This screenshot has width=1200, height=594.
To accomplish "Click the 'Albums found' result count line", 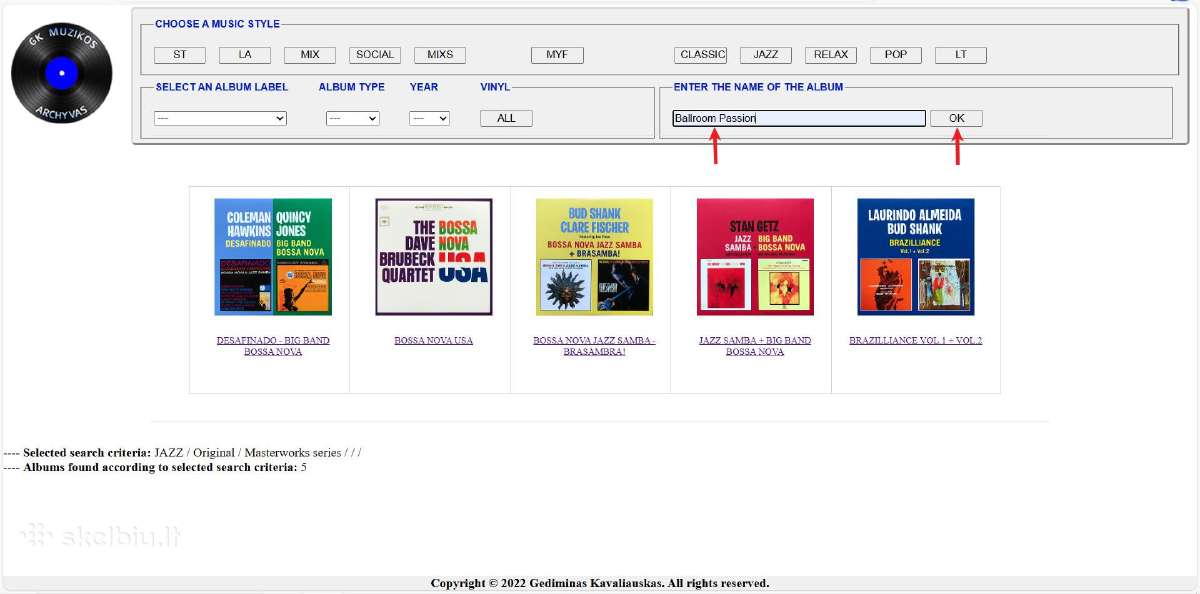I will click(155, 467).
